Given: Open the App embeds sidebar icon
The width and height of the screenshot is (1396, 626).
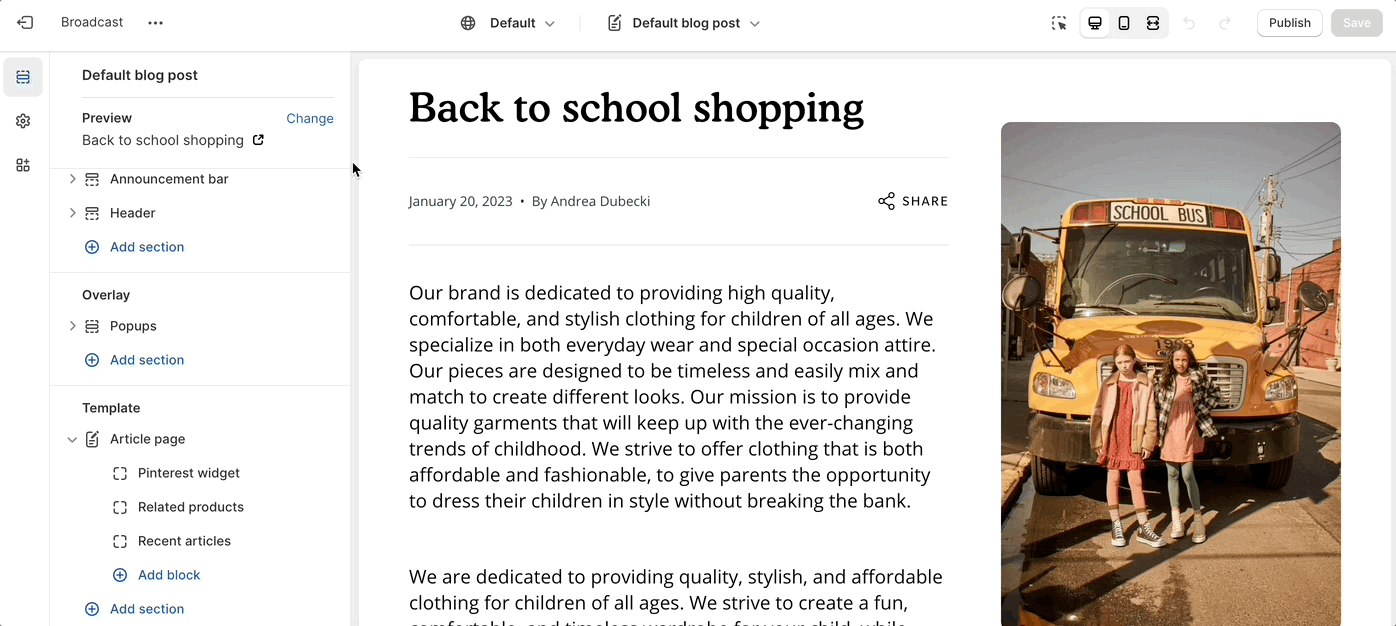Looking at the screenshot, I should (23, 165).
